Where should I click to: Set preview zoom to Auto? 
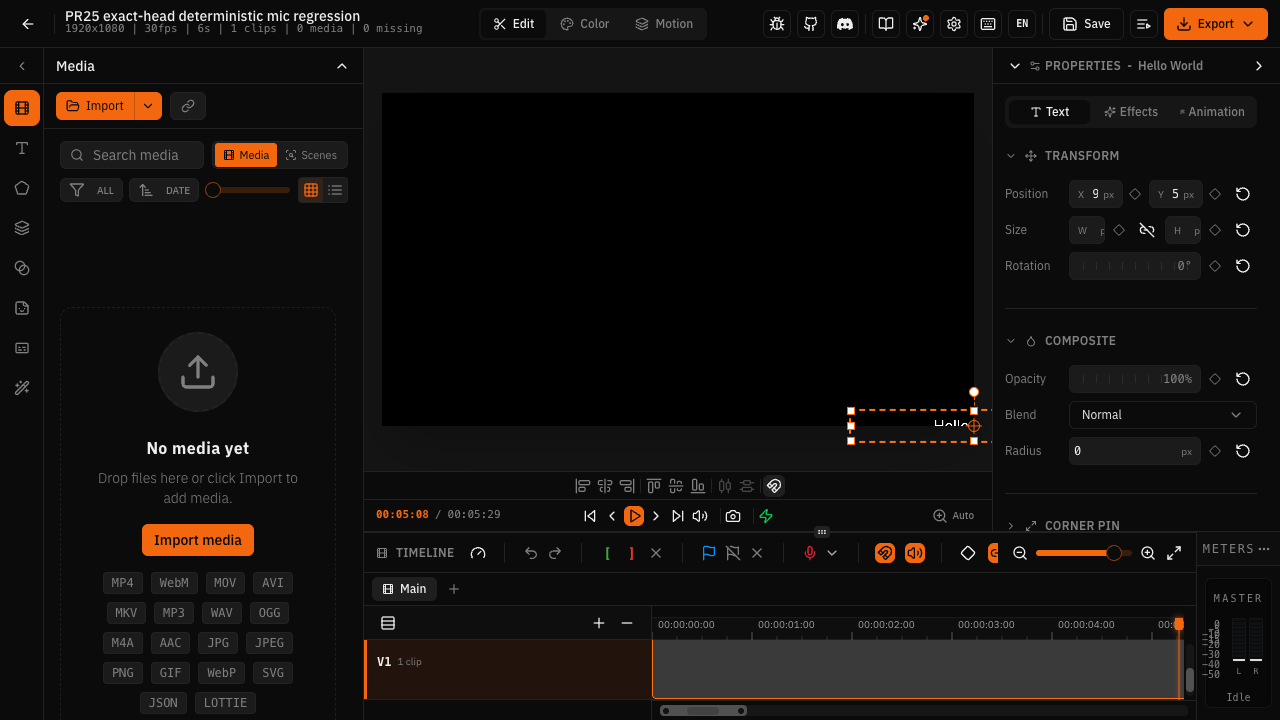coord(953,516)
